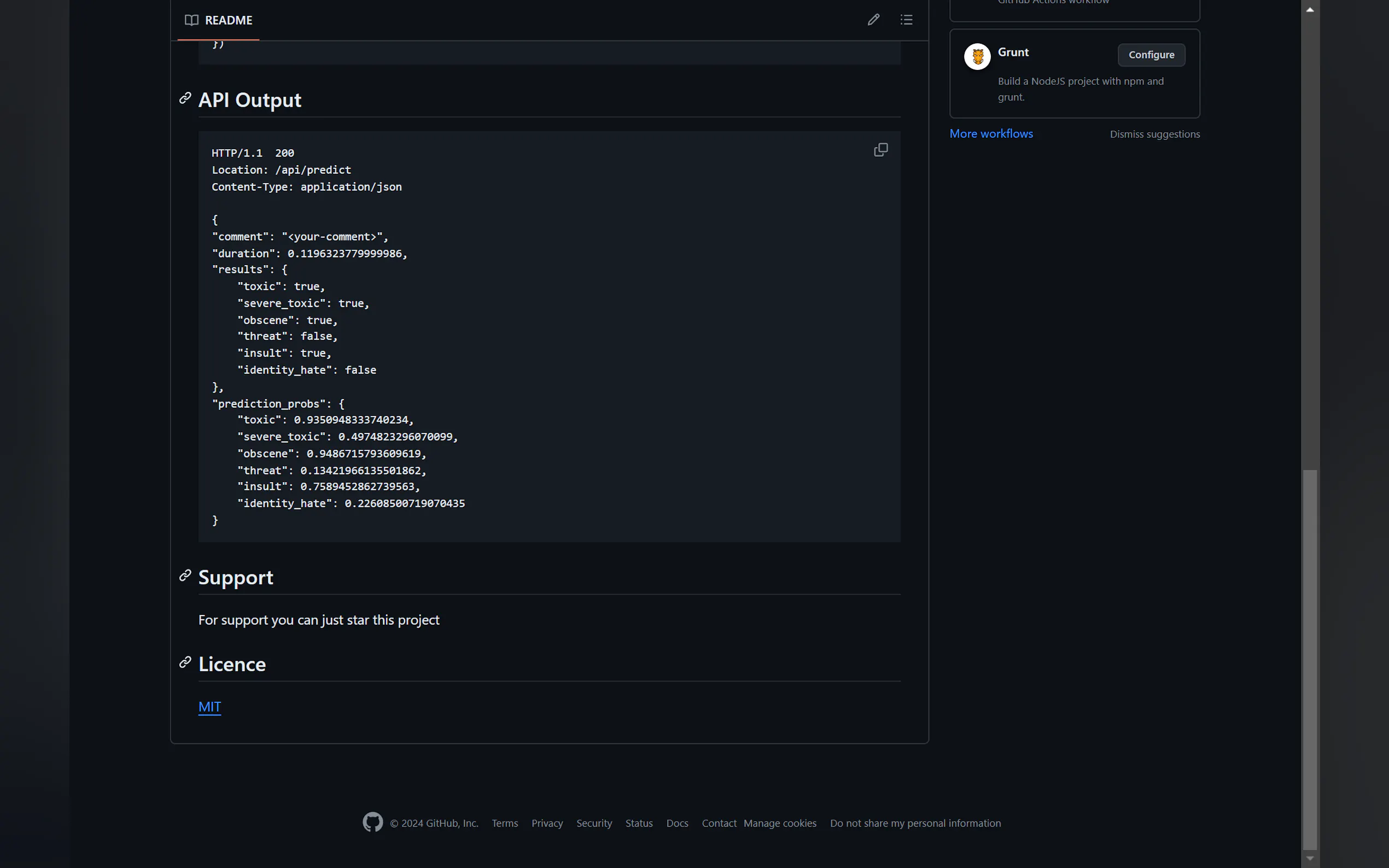Open the MIT licence link
The image size is (1389, 868).
209,707
